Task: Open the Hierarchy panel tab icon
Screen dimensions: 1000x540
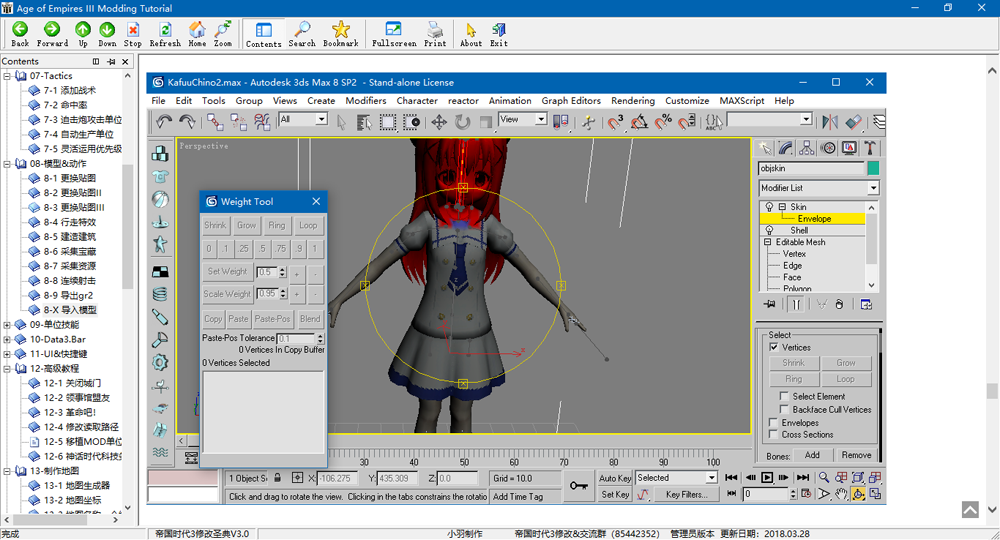Action: (807, 148)
